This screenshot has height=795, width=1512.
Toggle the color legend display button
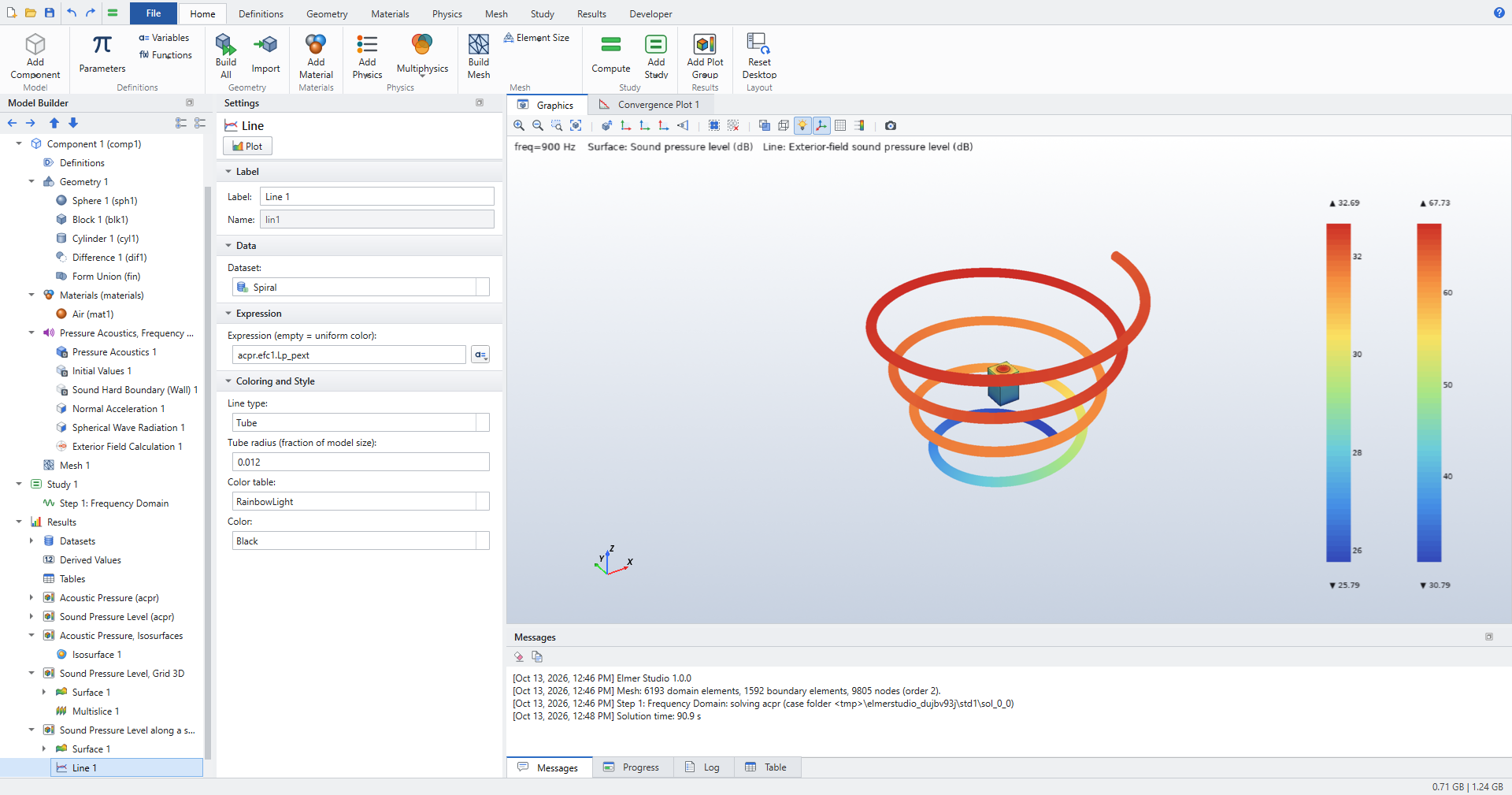pos(859,125)
